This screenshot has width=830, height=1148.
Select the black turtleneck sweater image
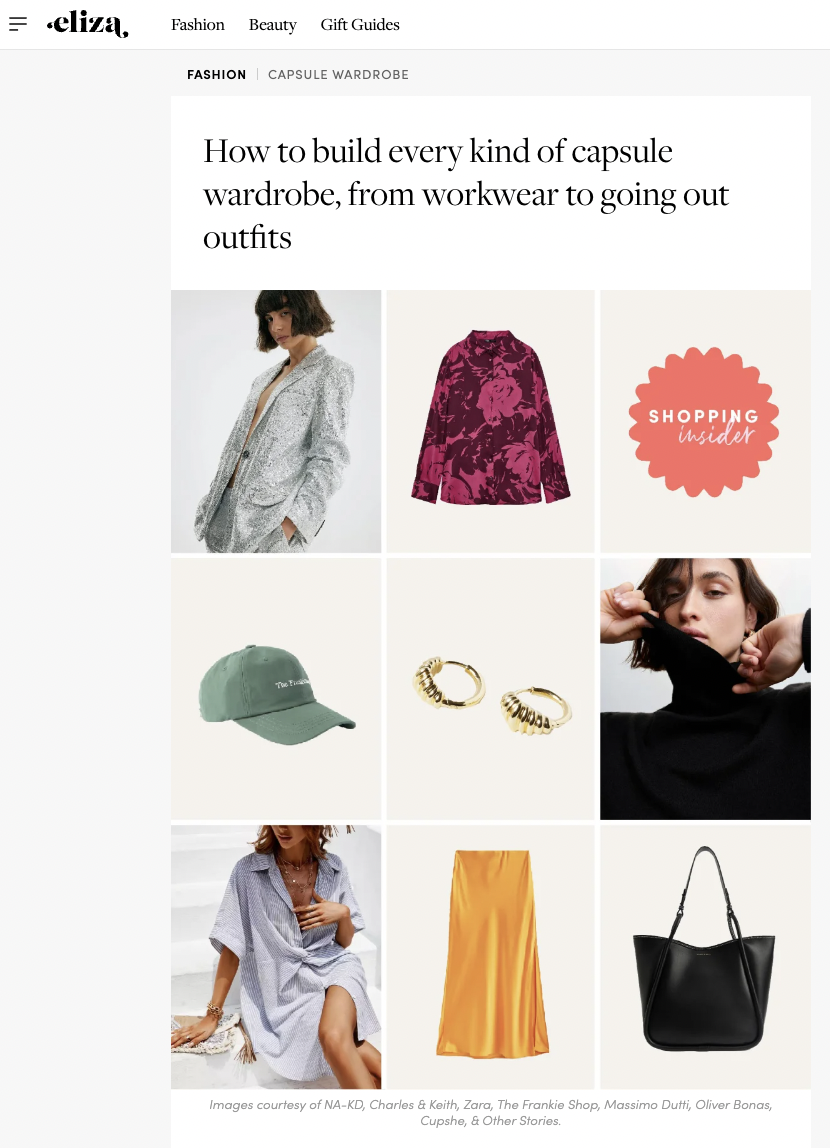(x=706, y=689)
